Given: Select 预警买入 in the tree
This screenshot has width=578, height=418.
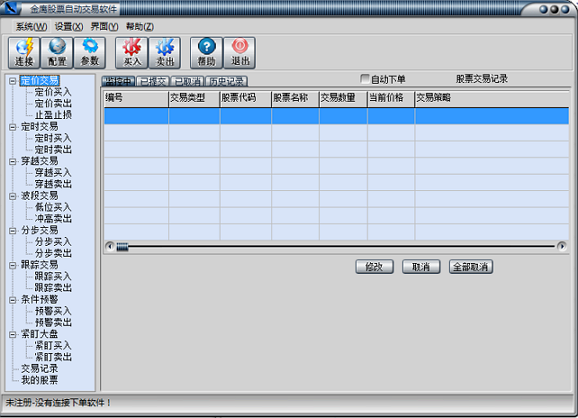Looking at the screenshot, I should coord(53,311).
